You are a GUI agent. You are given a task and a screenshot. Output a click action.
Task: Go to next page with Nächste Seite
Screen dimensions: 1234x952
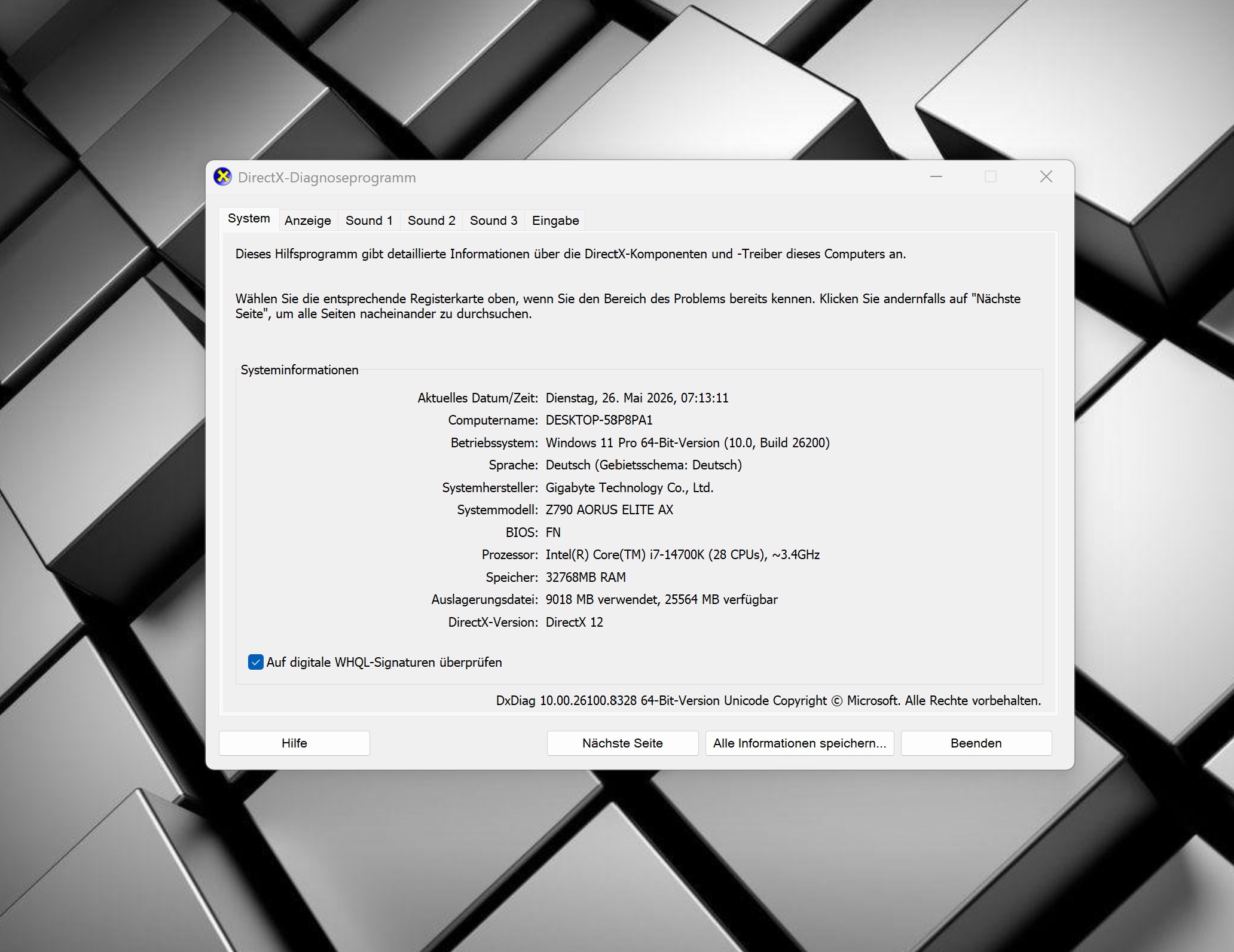pyautogui.click(x=622, y=743)
